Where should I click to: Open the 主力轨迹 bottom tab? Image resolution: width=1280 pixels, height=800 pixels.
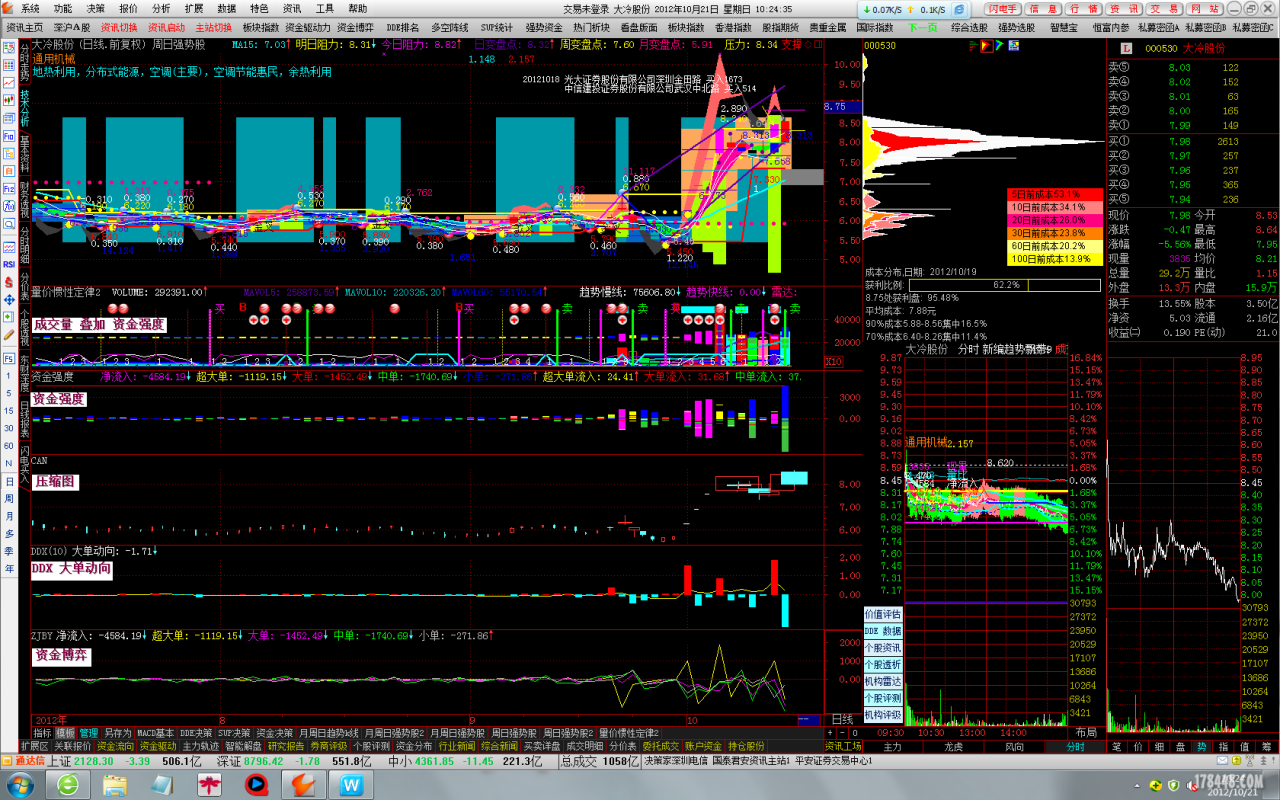click(200, 746)
